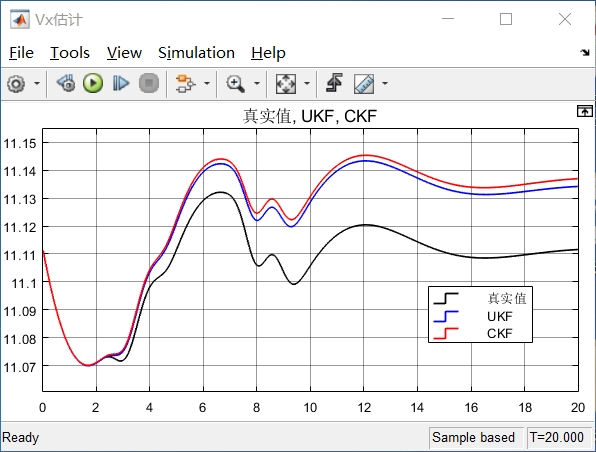Viewport: 596px width, 452px height.
Task: Open the File menu
Action: pos(21,53)
